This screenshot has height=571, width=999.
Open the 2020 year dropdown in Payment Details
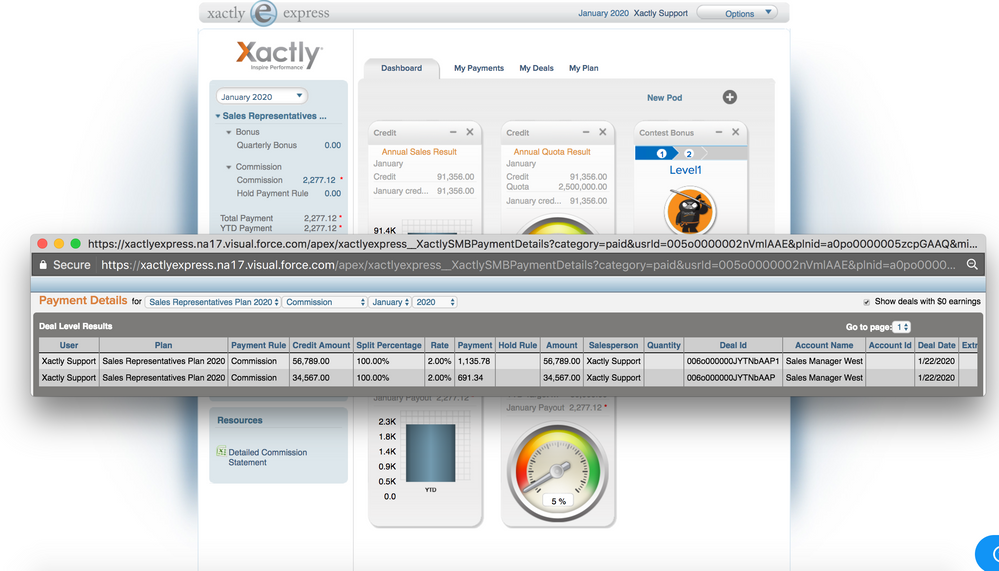tap(435, 302)
